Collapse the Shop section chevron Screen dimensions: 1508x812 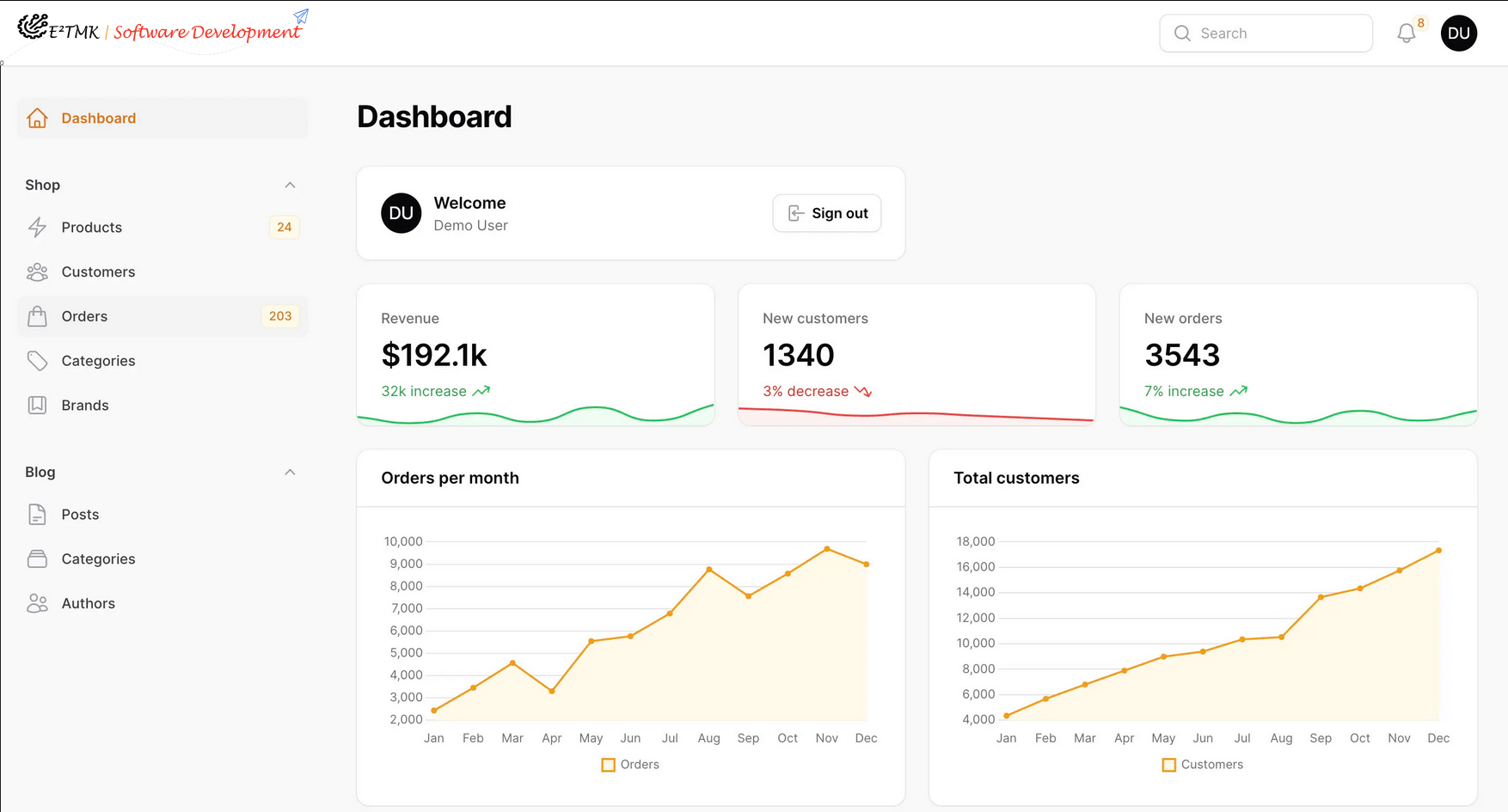click(x=290, y=185)
